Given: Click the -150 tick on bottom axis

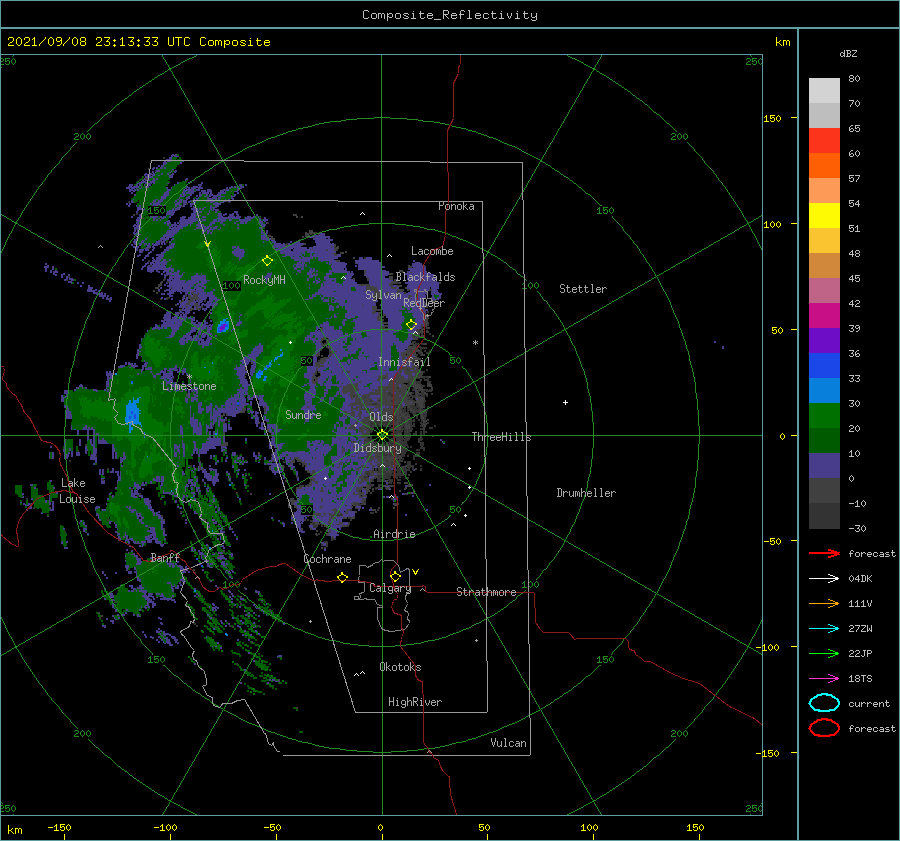Looking at the screenshot, I should click(59, 827).
